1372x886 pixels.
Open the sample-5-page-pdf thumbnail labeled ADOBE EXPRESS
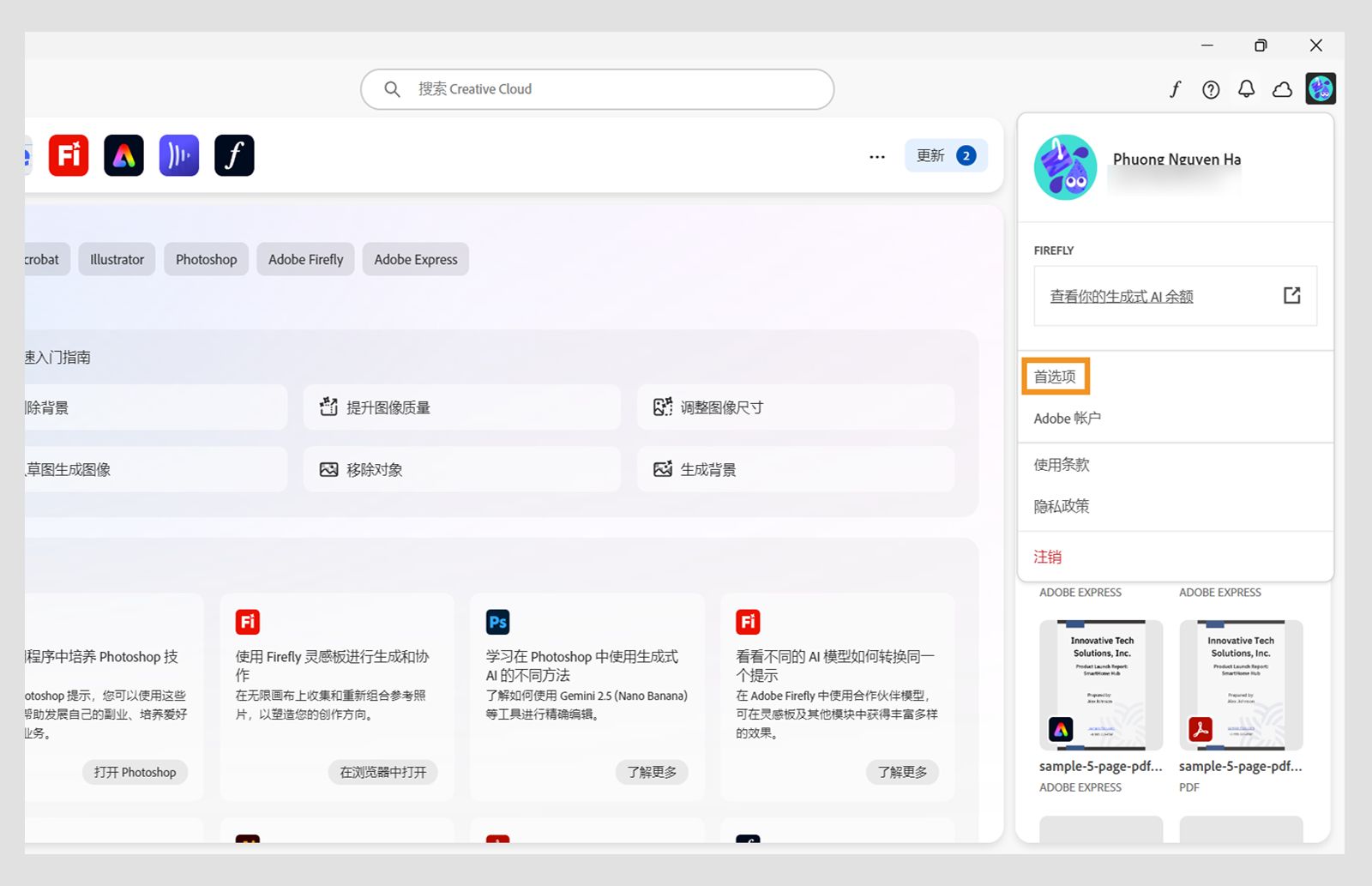click(x=1101, y=684)
